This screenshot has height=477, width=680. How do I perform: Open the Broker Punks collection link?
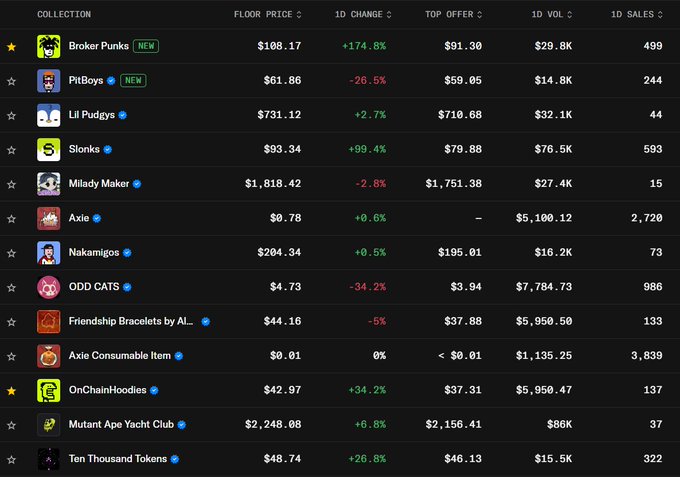click(x=98, y=46)
